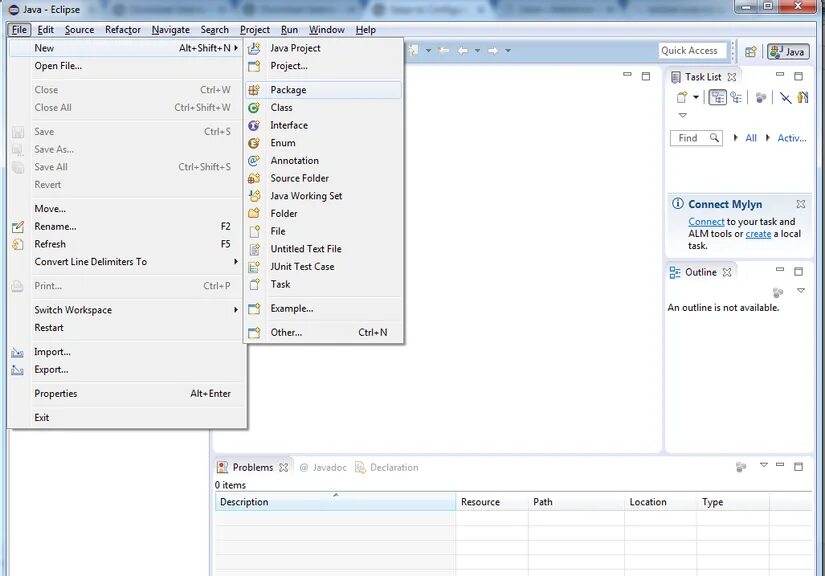
Task: Click the Enum icon in New submenu
Action: [254, 143]
